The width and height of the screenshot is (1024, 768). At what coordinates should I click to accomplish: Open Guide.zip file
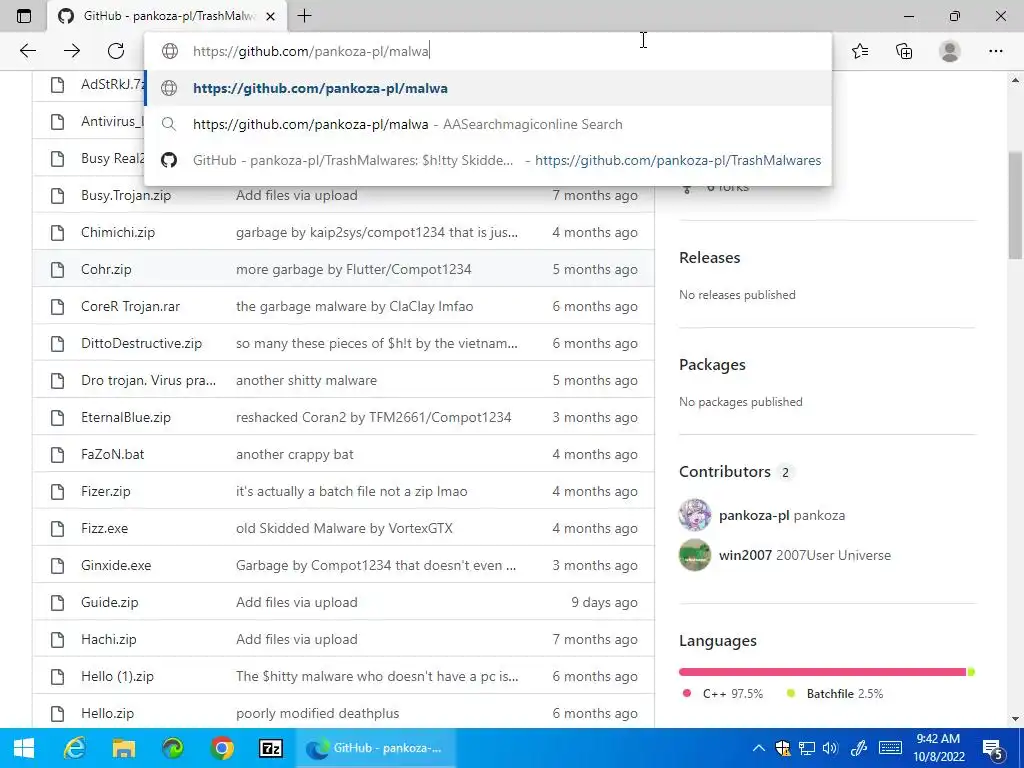coord(110,602)
